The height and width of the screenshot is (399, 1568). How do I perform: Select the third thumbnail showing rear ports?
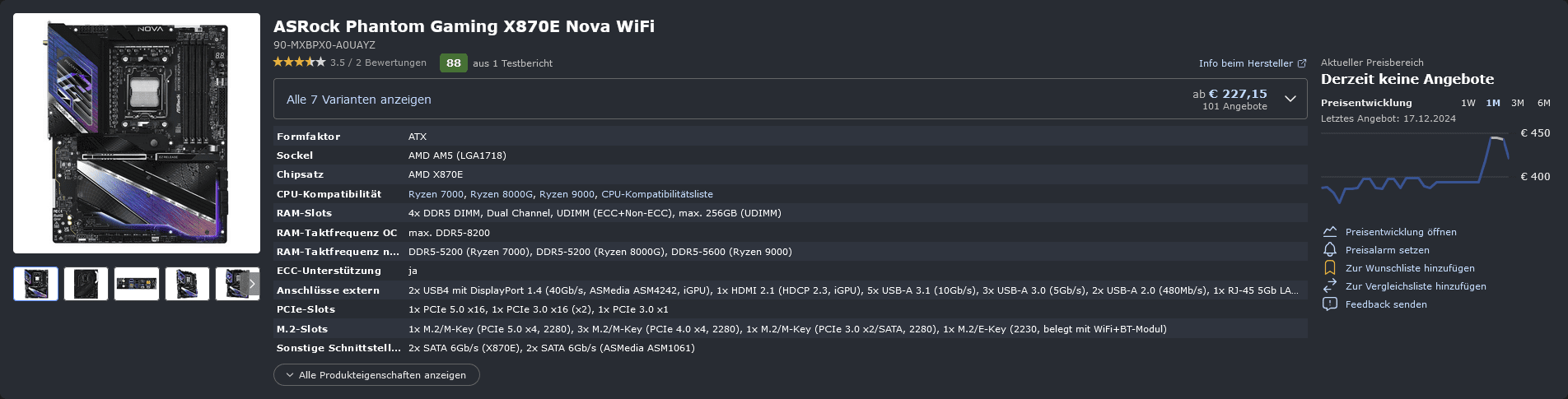click(x=137, y=284)
